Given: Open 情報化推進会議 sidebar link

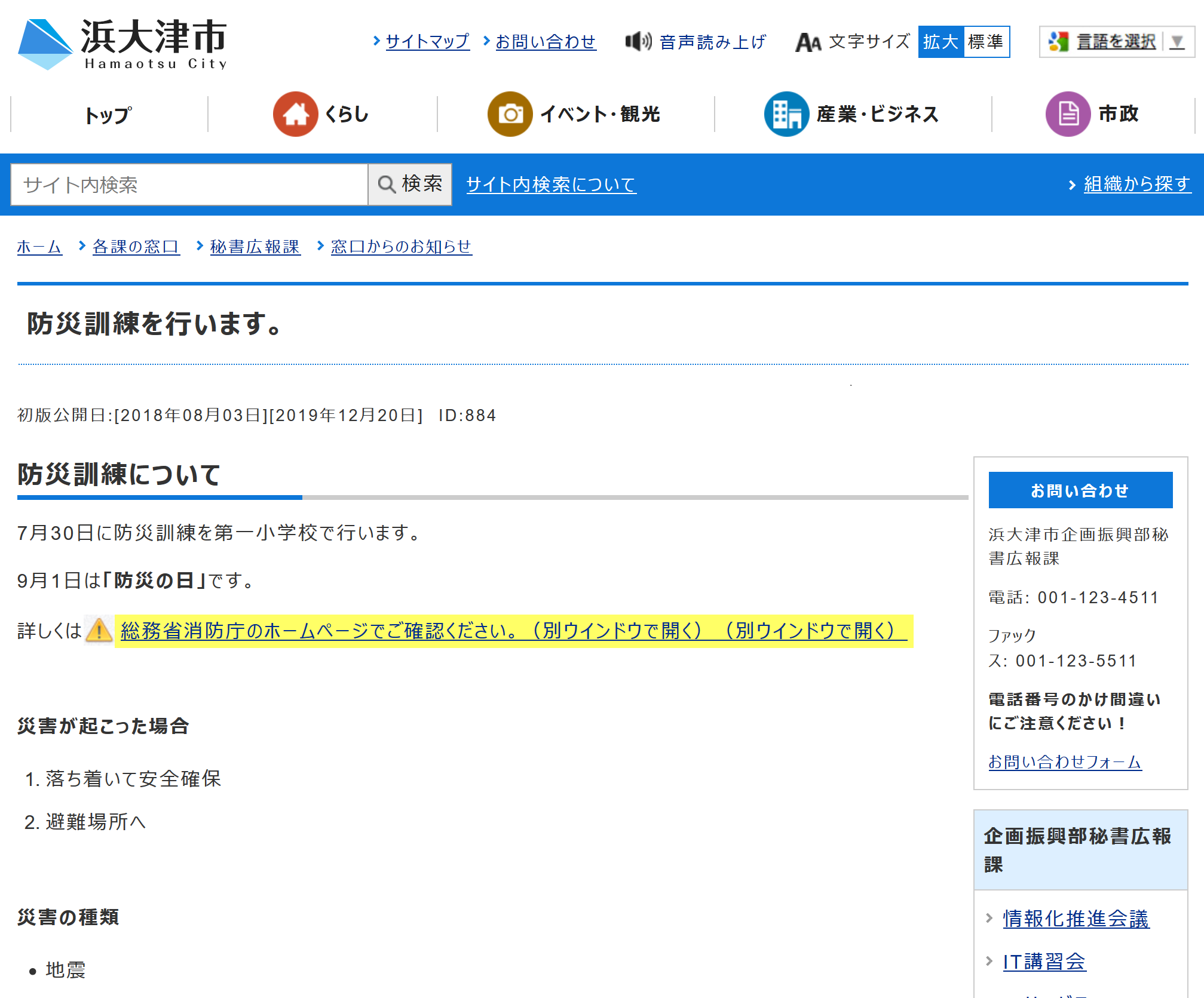Looking at the screenshot, I should tap(1076, 919).
